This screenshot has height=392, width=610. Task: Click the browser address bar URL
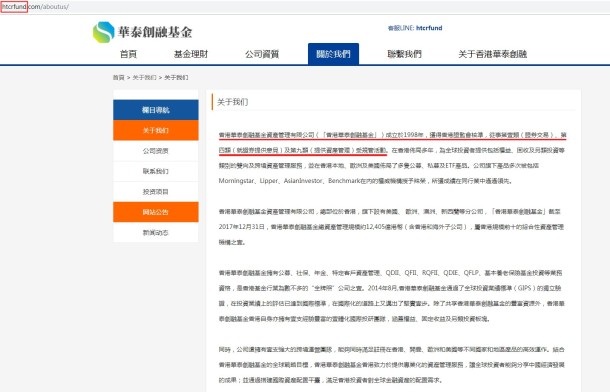tap(35, 7)
